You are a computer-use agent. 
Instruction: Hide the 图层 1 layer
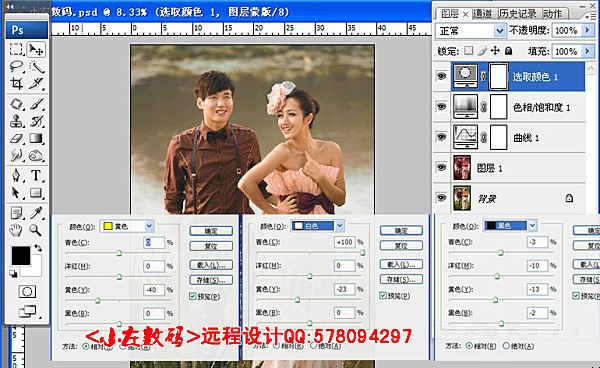pyautogui.click(x=441, y=167)
